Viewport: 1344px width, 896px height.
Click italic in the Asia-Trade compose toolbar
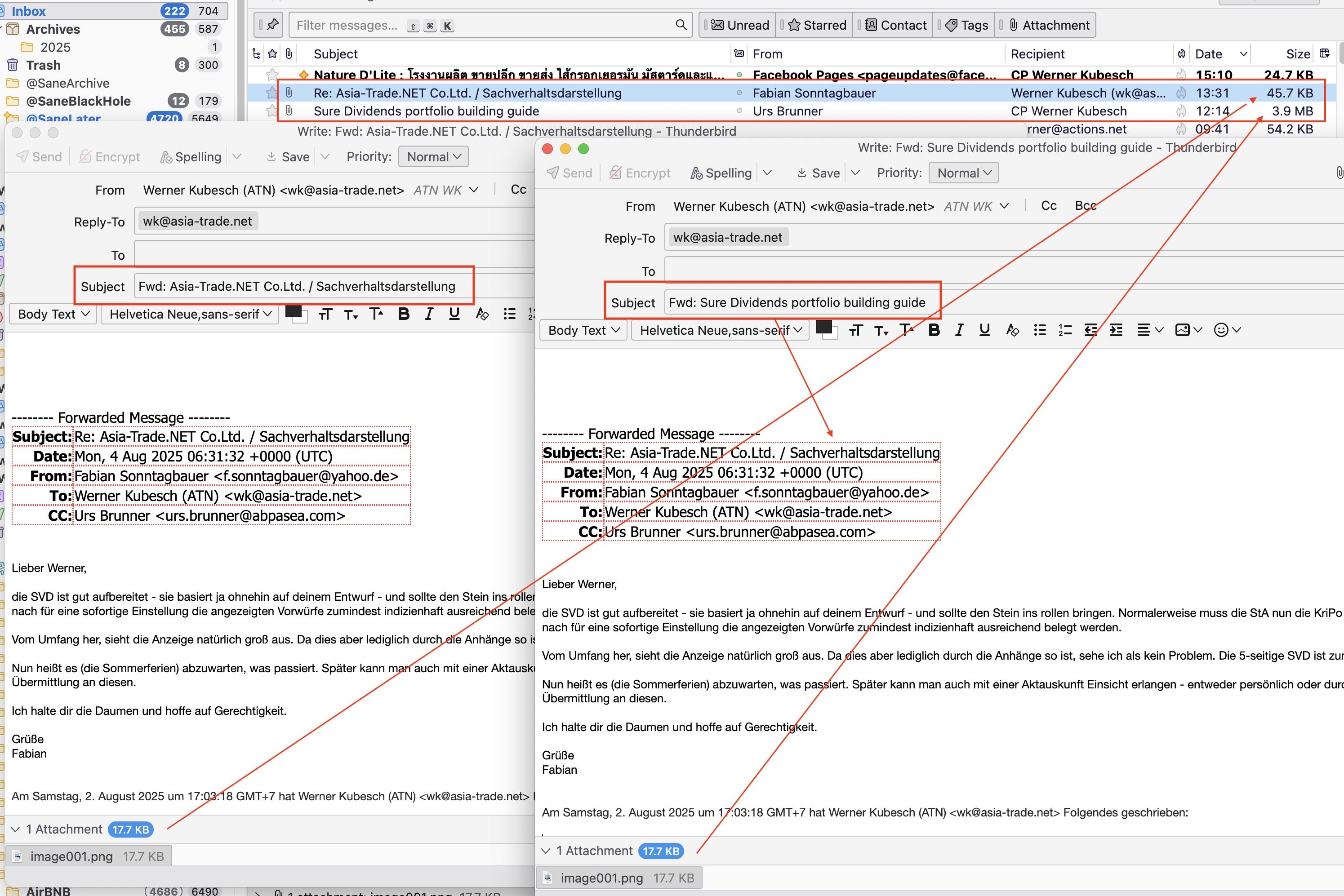(429, 314)
